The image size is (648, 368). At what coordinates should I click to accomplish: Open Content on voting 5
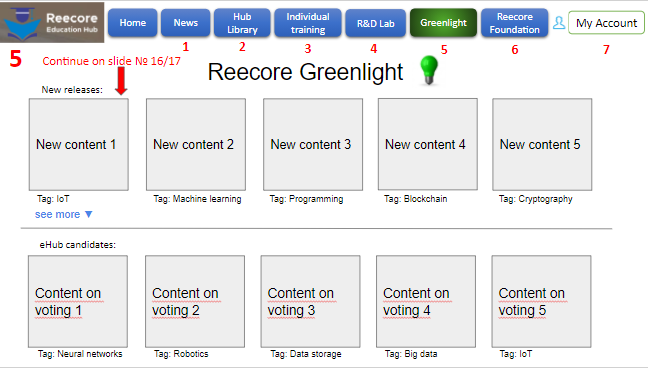click(541, 301)
